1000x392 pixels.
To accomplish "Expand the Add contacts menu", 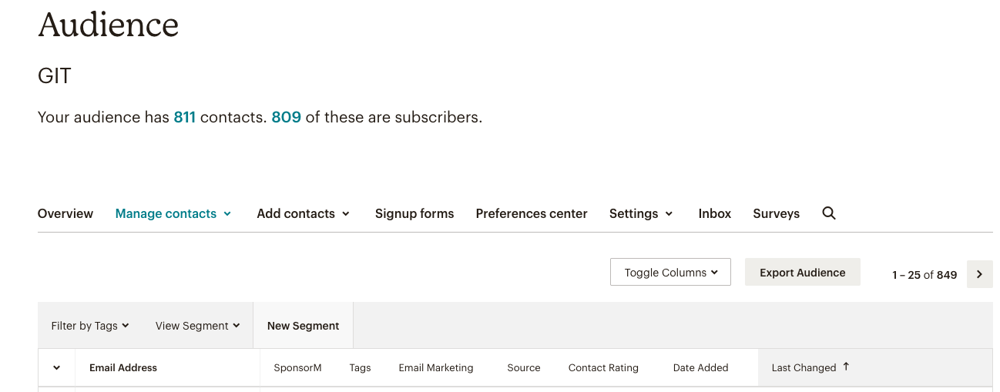I will pos(303,214).
